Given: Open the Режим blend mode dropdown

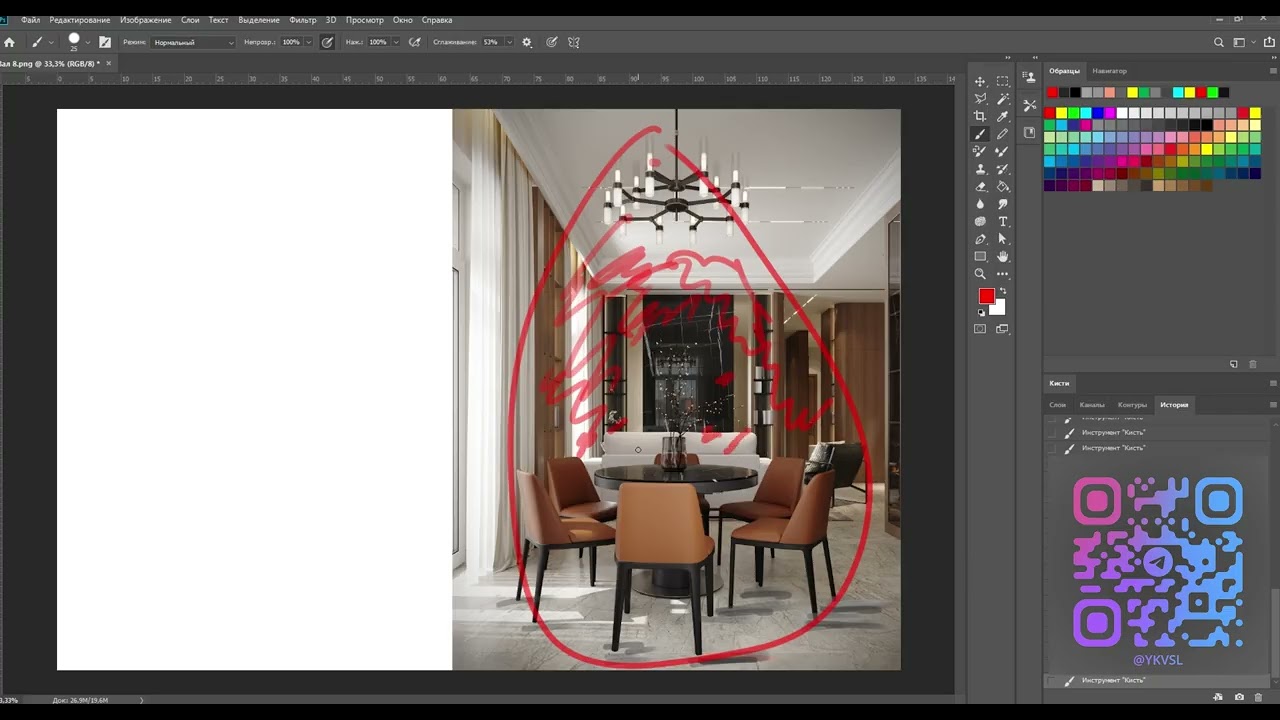Looking at the screenshot, I should pyautogui.click(x=194, y=42).
